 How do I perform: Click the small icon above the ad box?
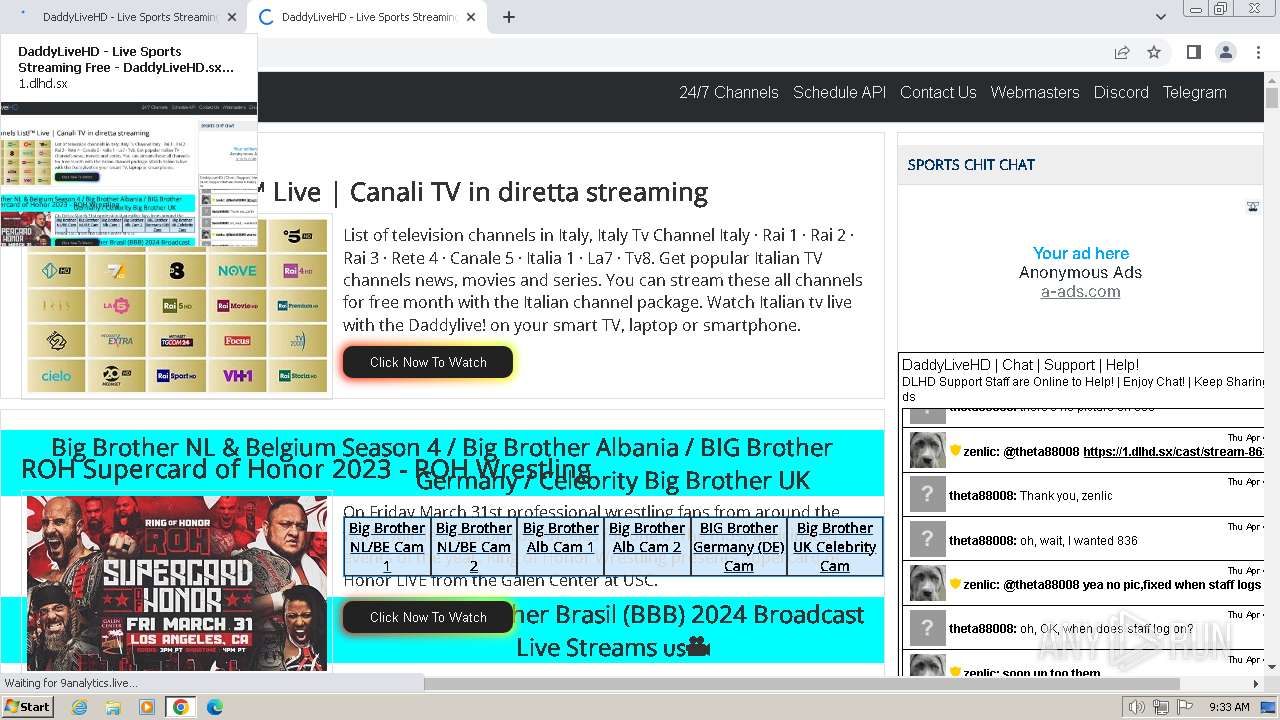(x=1253, y=207)
